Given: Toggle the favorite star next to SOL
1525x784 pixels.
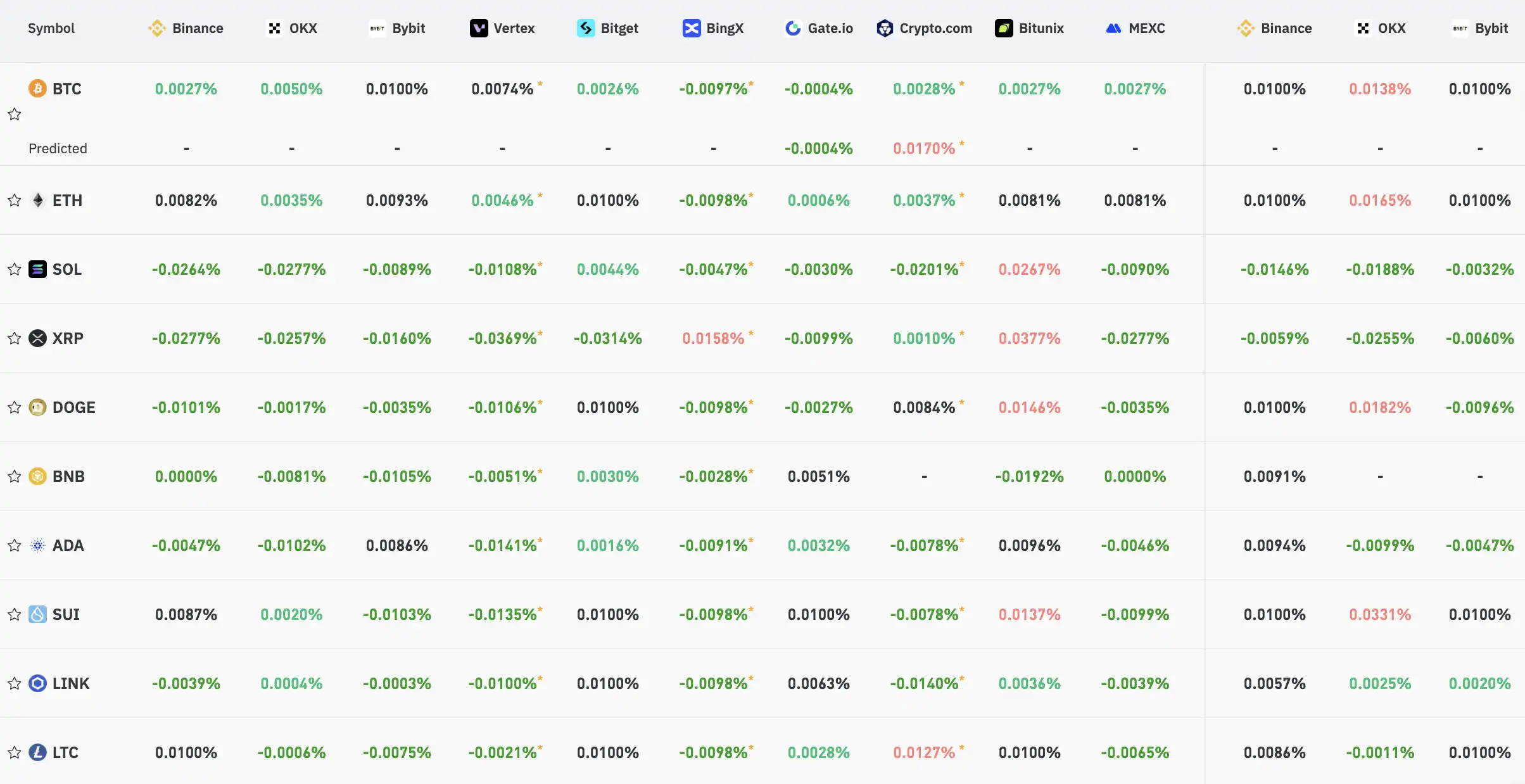Looking at the screenshot, I should tap(15, 270).
